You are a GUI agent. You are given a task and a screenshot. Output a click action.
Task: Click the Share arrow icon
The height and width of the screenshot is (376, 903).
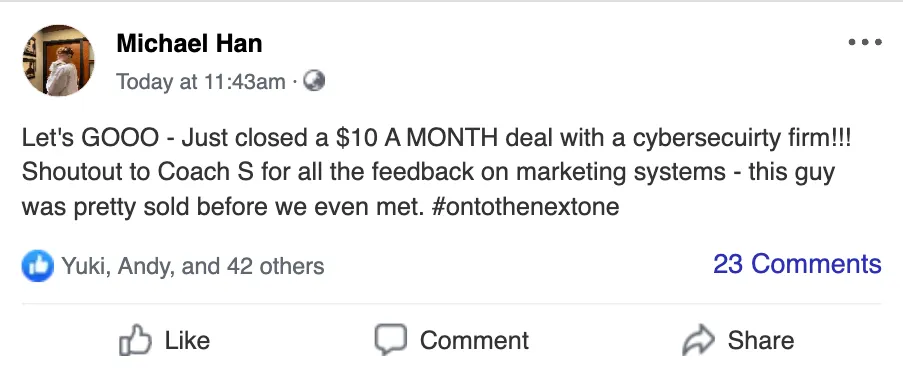[699, 340]
